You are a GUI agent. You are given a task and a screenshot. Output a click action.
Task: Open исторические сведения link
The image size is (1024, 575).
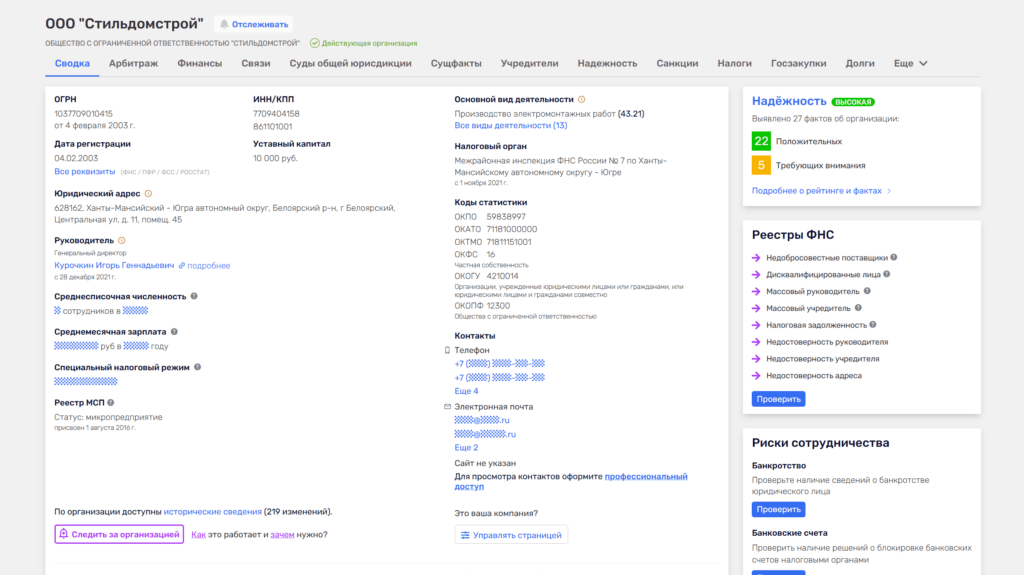coord(212,512)
